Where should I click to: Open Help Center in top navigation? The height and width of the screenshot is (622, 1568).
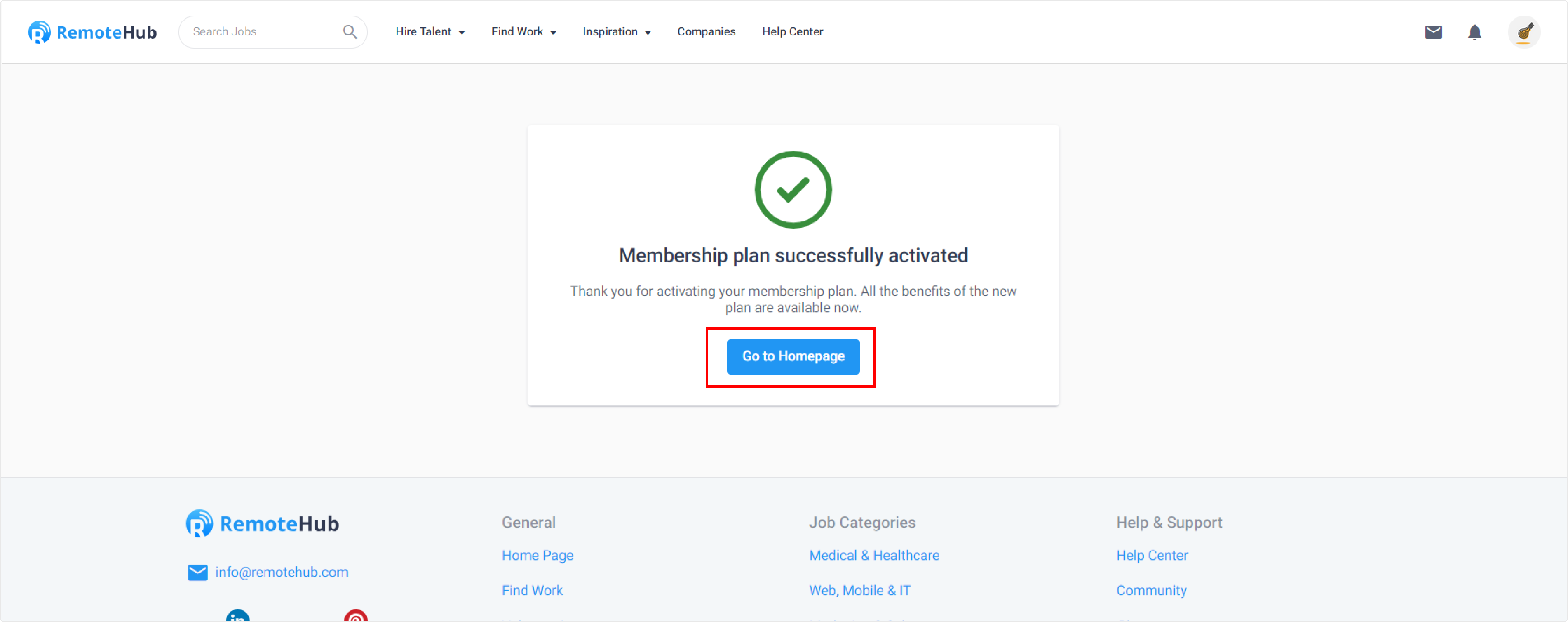793,32
